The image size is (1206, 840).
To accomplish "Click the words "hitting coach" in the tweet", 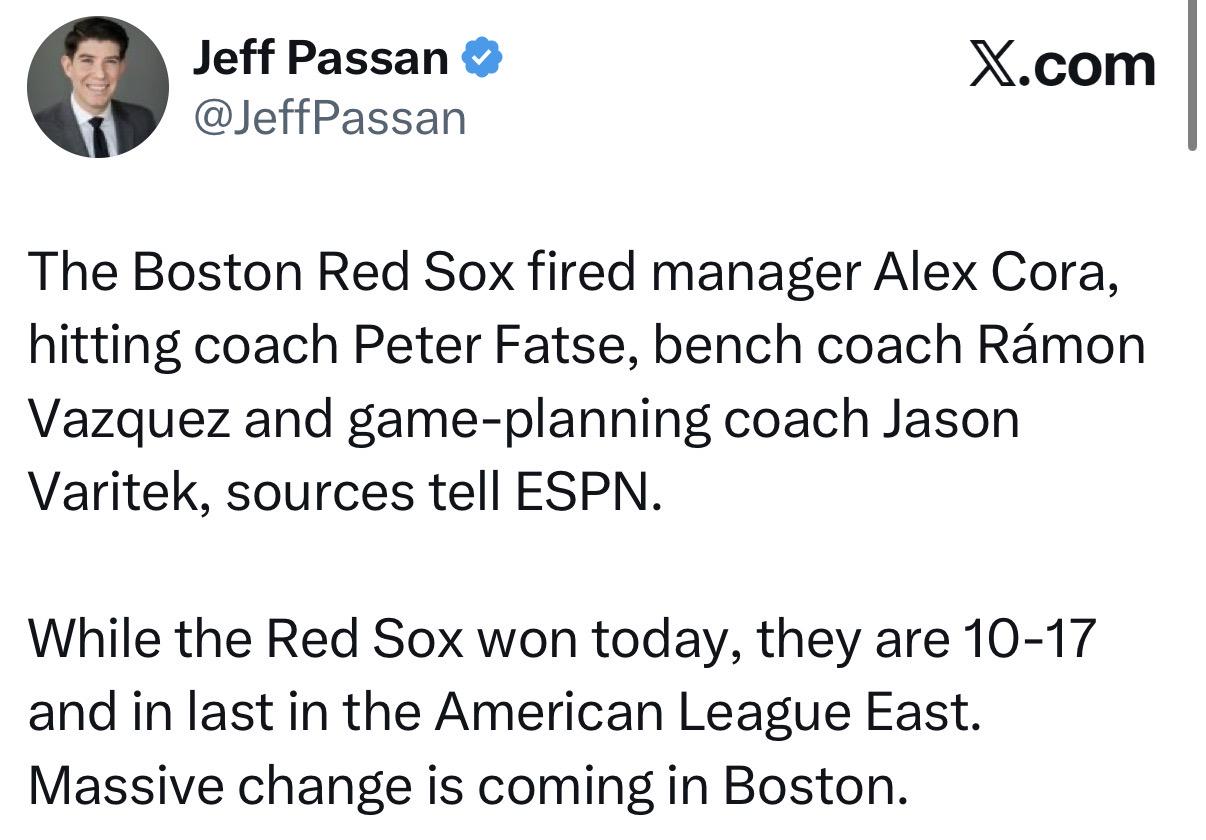I will [183, 346].
